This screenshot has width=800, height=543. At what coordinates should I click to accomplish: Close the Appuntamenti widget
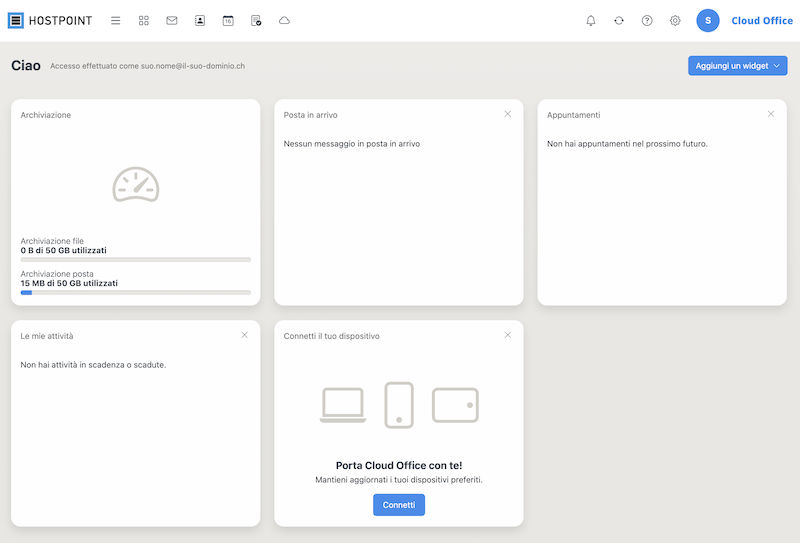point(771,114)
